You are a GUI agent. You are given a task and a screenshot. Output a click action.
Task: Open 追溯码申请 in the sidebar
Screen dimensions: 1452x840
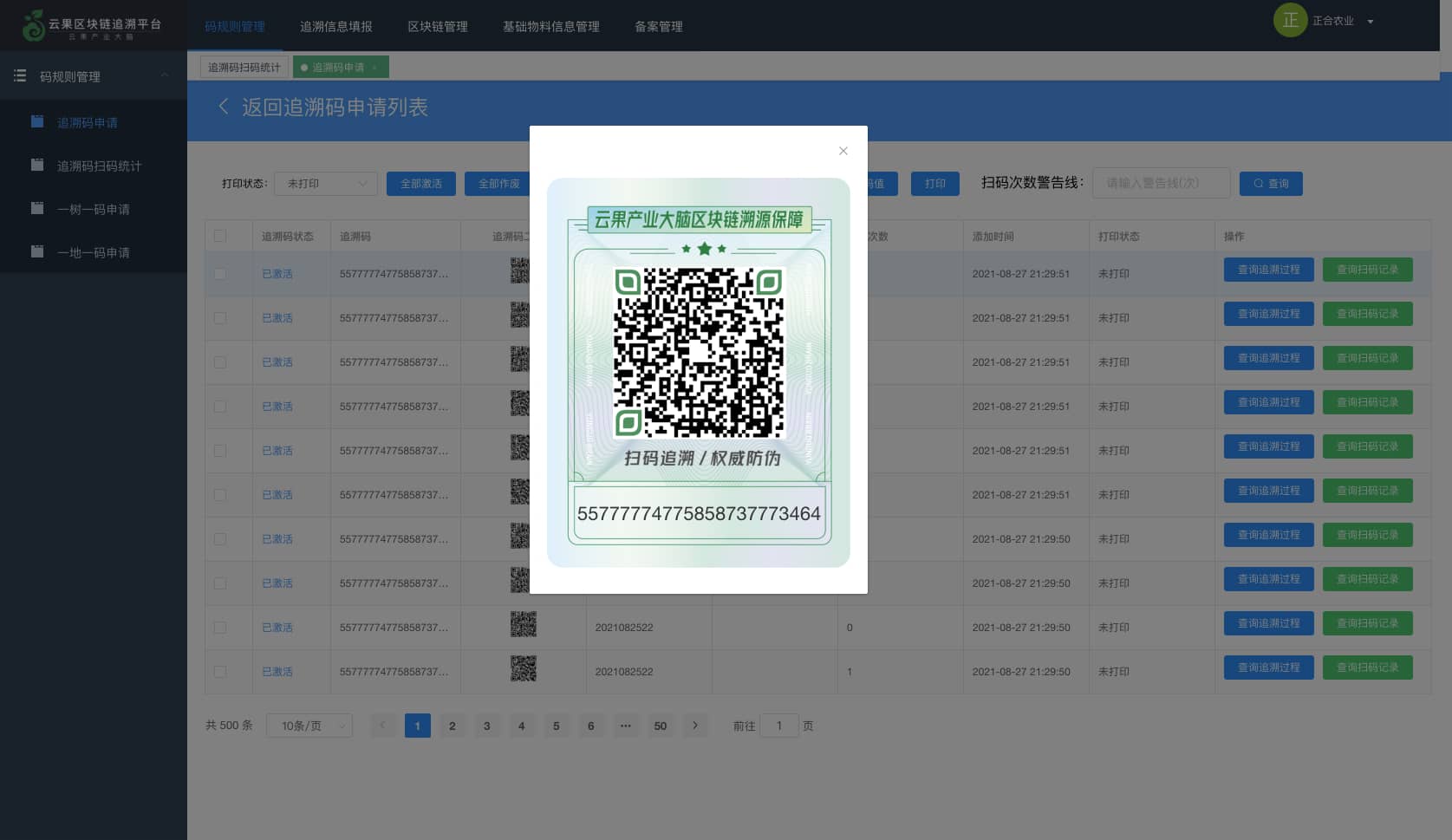click(88, 122)
